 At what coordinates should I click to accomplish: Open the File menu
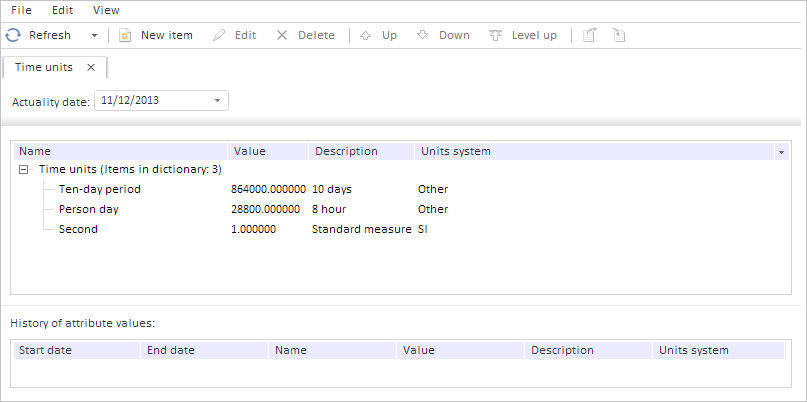pyautogui.click(x=21, y=10)
